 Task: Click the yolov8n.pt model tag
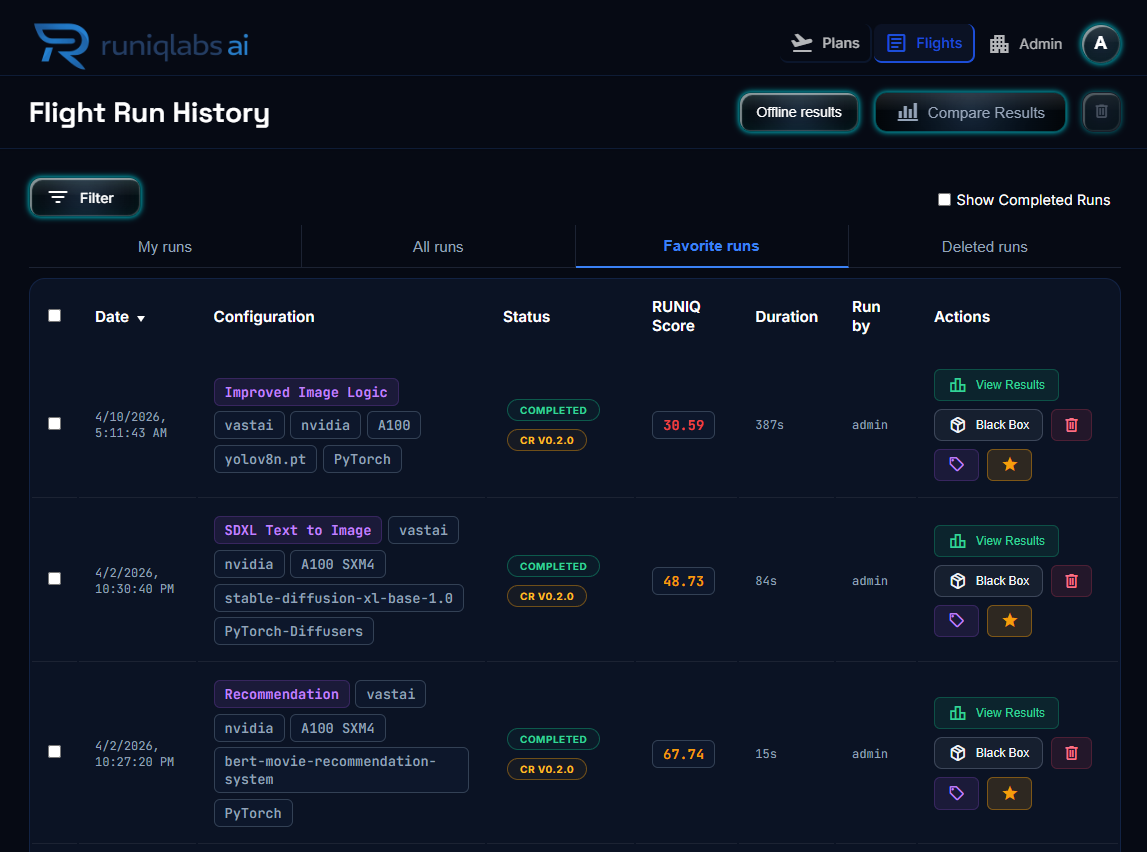(265, 459)
